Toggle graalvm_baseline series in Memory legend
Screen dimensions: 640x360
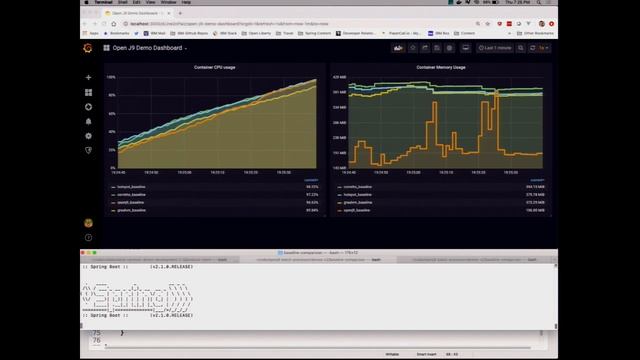point(358,202)
